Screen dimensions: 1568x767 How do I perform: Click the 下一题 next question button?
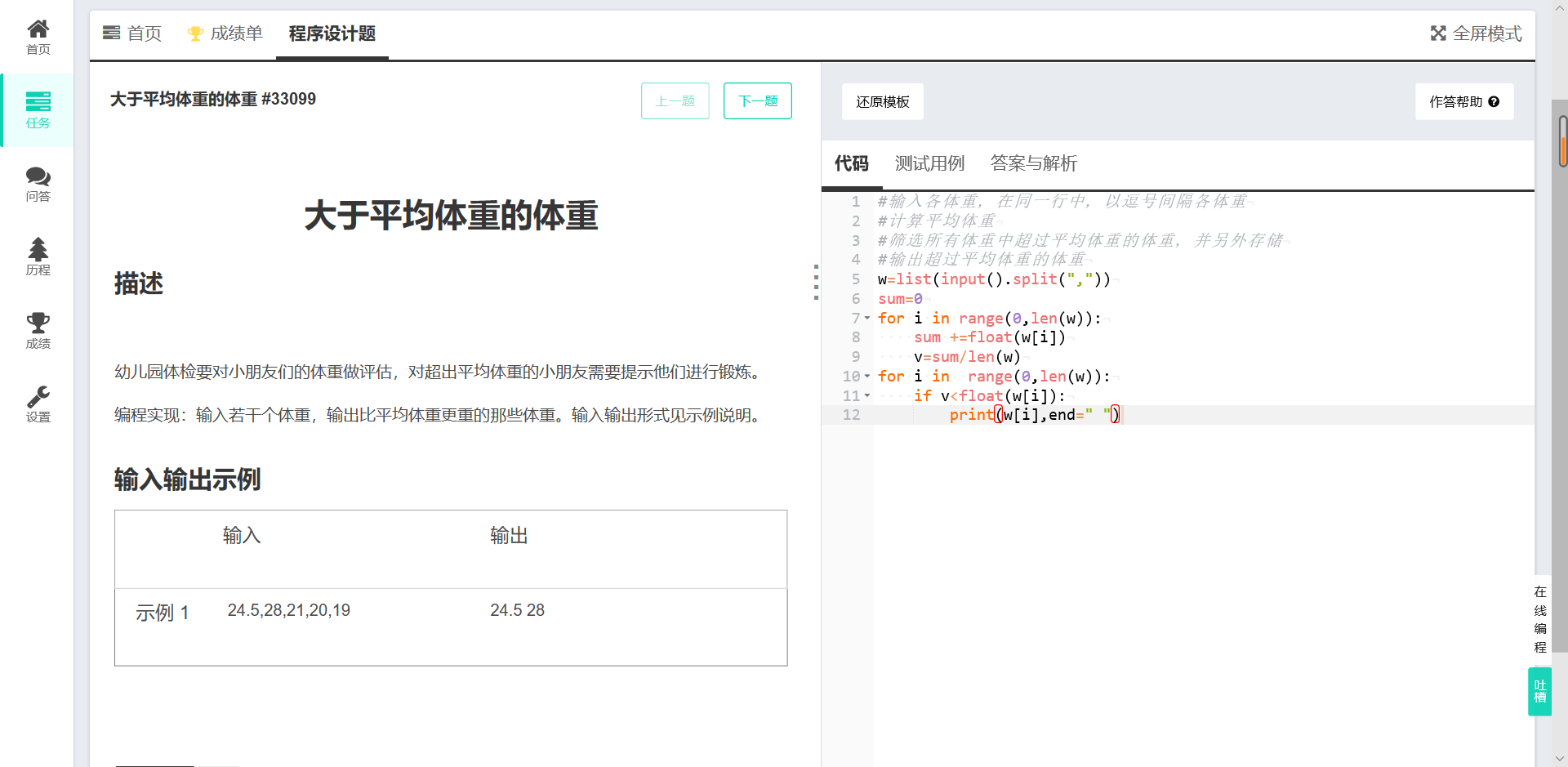758,100
